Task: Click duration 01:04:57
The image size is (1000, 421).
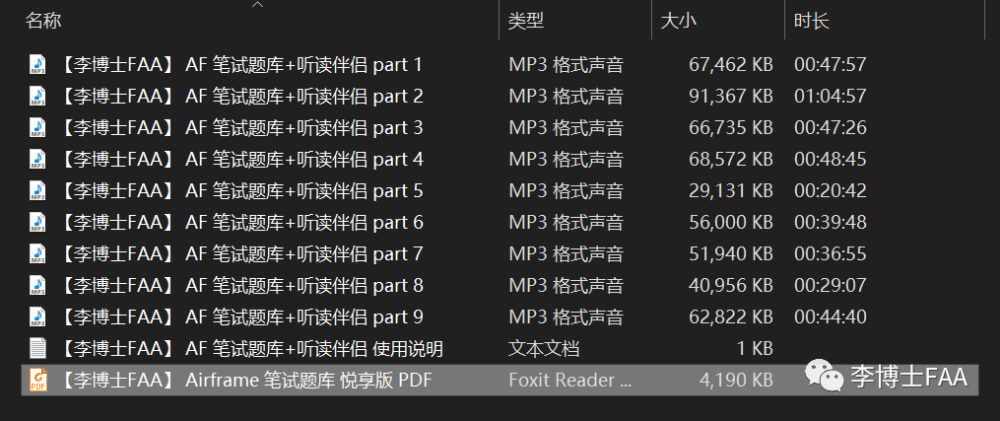Action: (830, 96)
